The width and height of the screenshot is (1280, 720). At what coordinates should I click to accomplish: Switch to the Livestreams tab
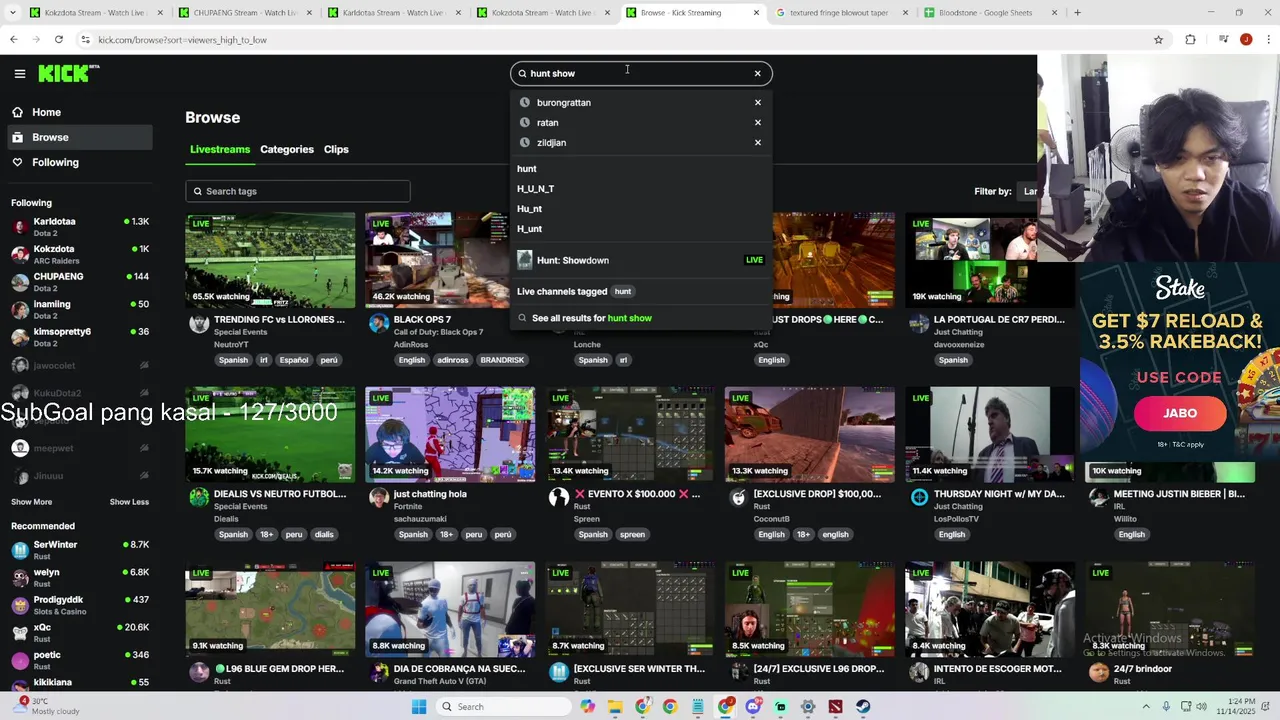[x=220, y=149]
